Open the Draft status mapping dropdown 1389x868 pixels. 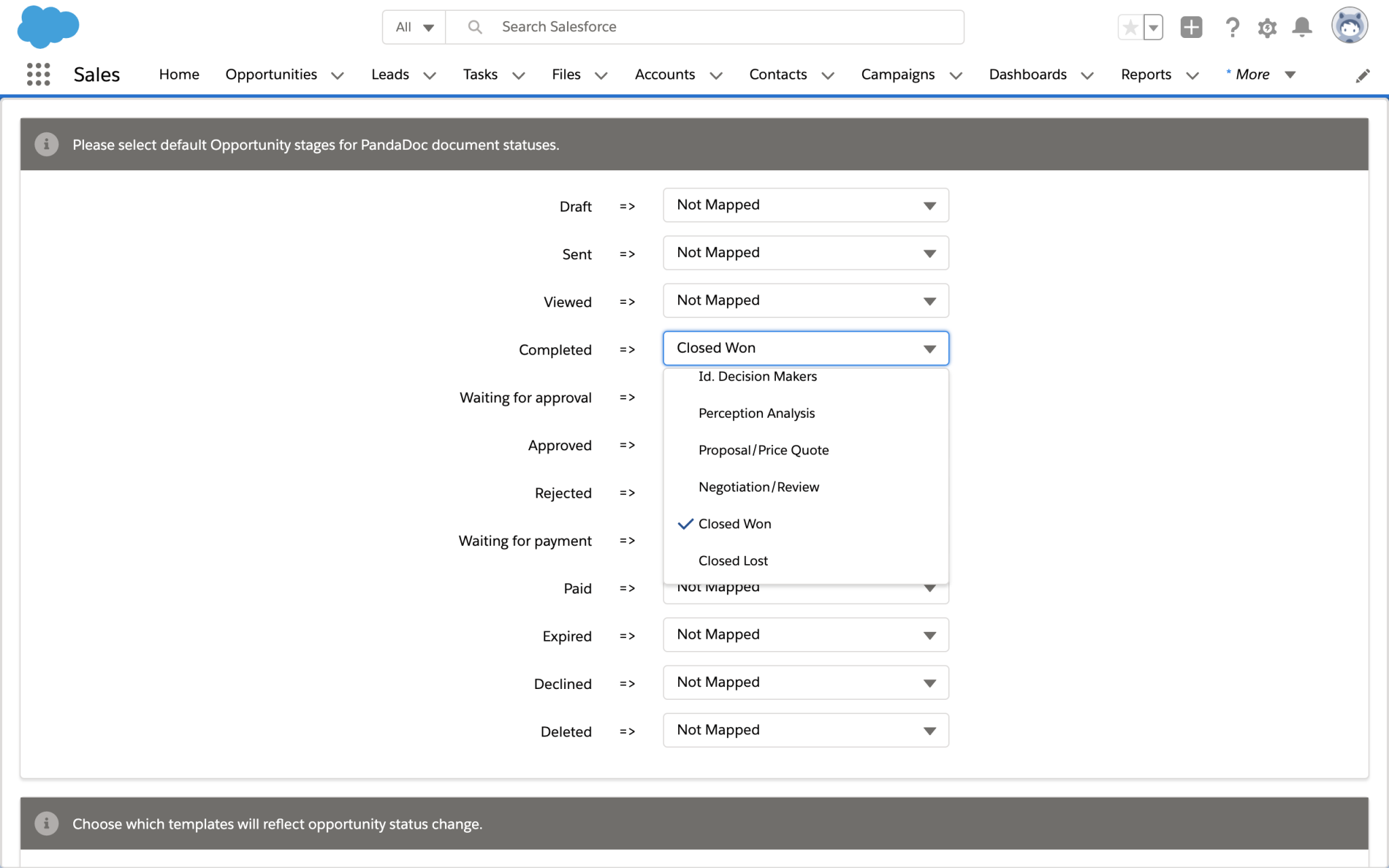(804, 205)
